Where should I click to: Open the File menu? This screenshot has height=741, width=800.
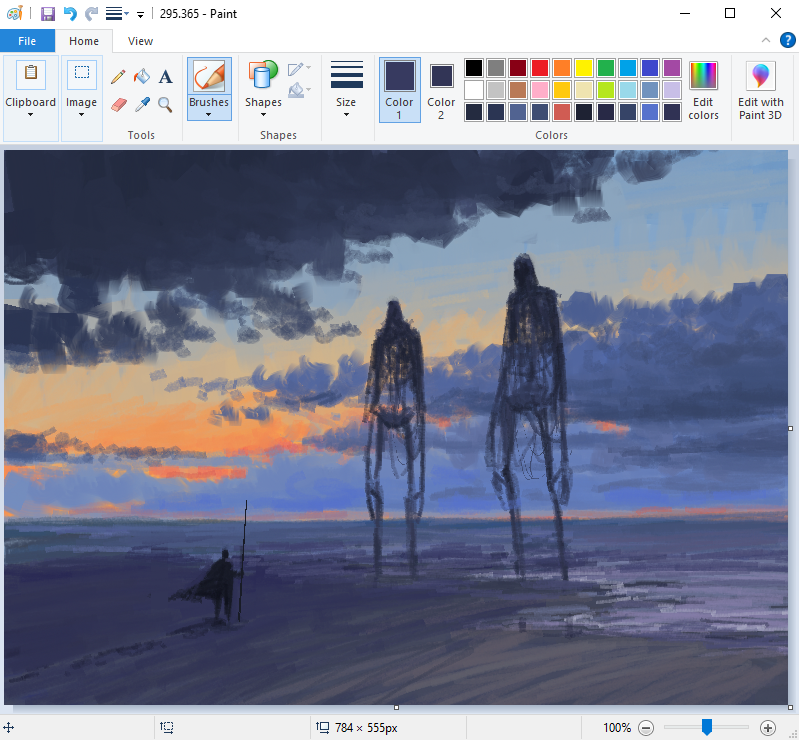(x=27, y=40)
